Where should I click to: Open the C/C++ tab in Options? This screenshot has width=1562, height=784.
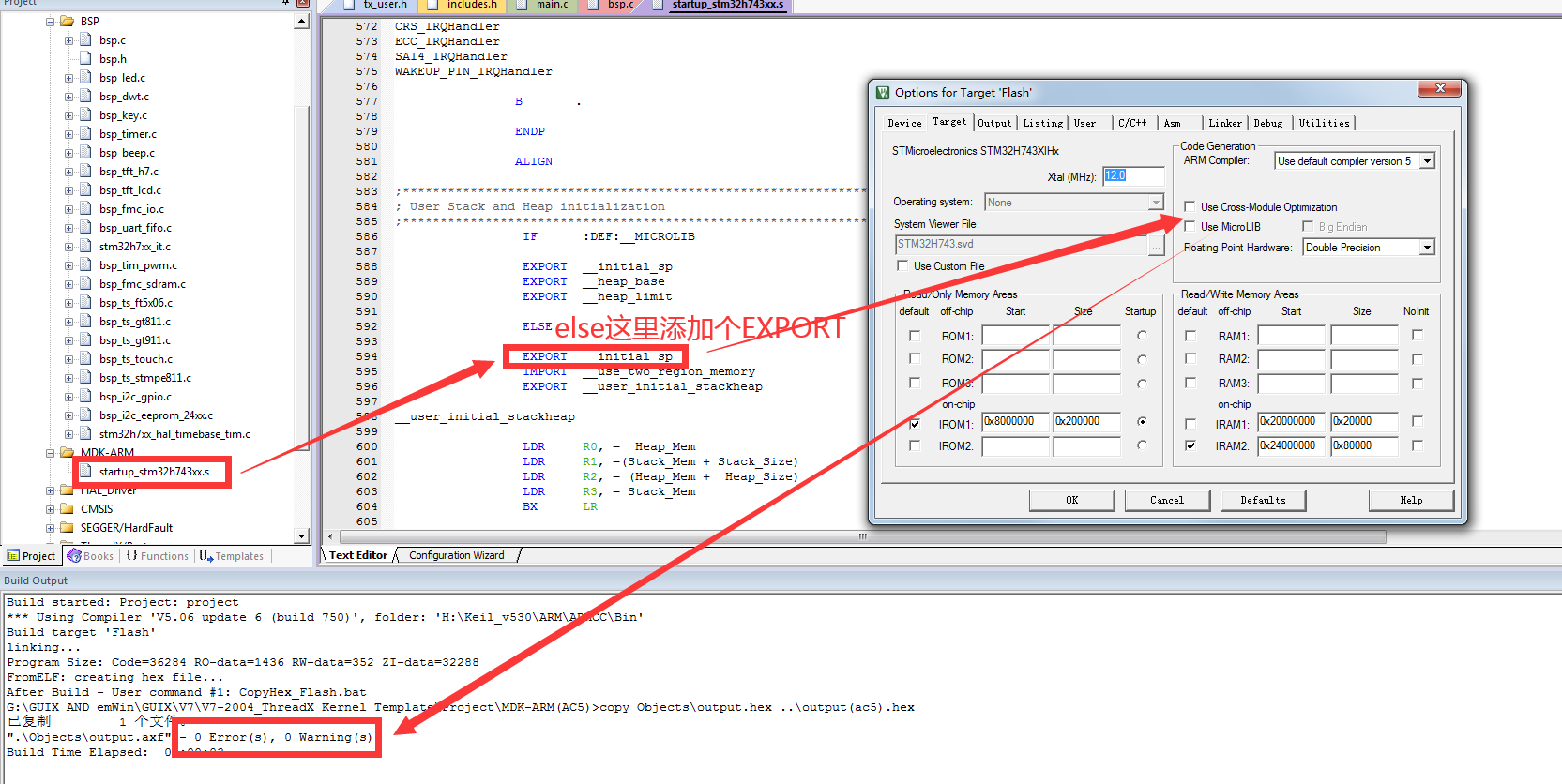coord(1132,123)
